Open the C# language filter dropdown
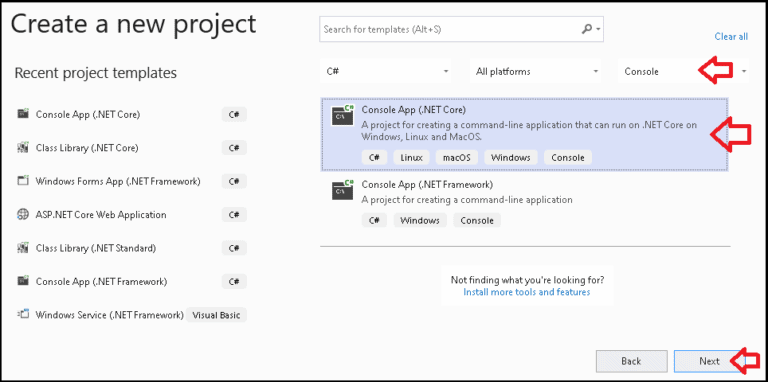Viewport: 768px width, 382px height. pos(385,72)
